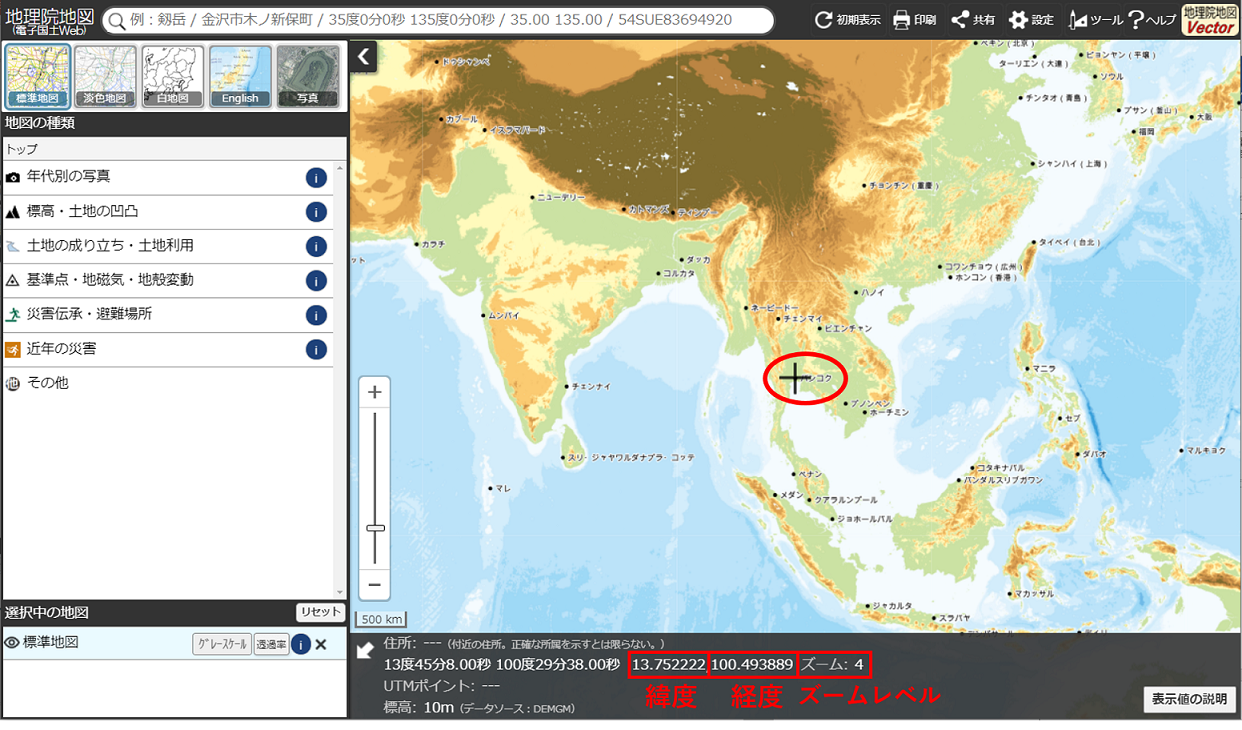This screenshot has height=730, width=1242.
Task: Collapse the left side panel arrow
Action: pos(363,56)
